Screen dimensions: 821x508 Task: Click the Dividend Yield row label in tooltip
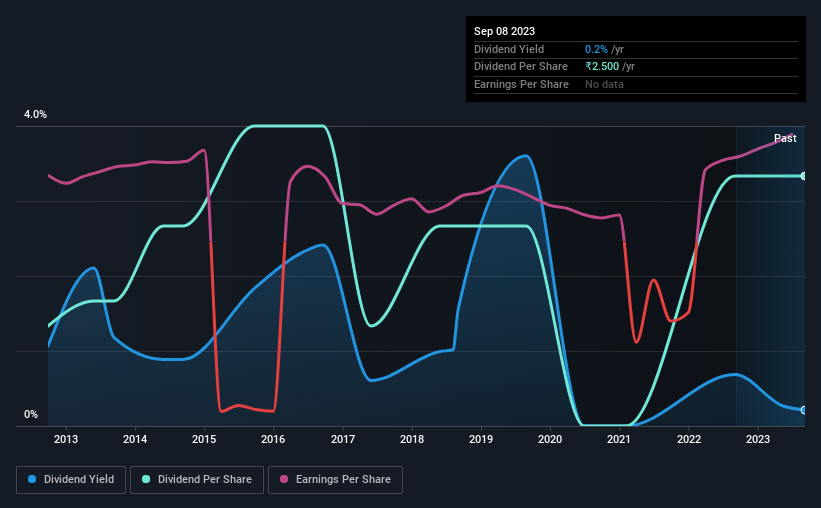pos(509,49)
